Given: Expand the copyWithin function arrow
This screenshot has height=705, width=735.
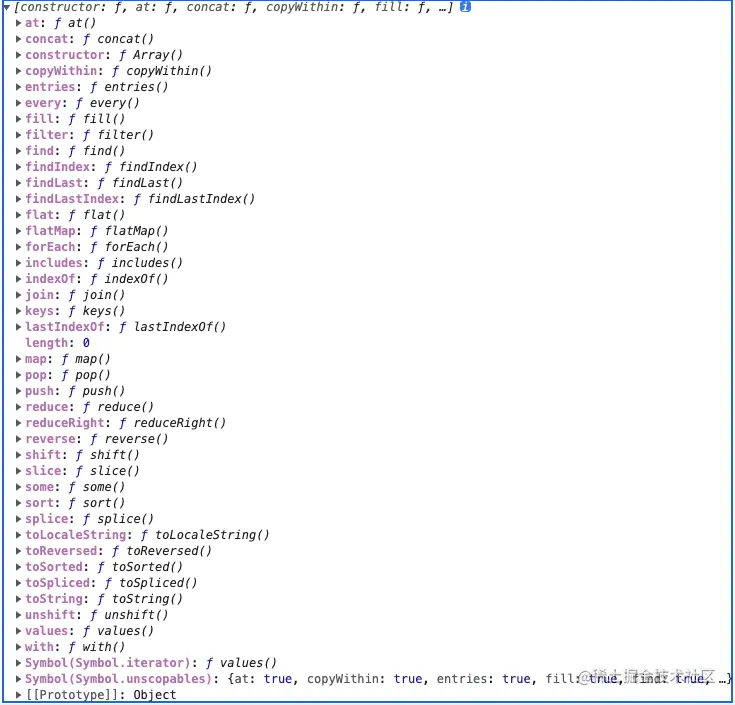Looking at the screenshot, I should point(18,71).
